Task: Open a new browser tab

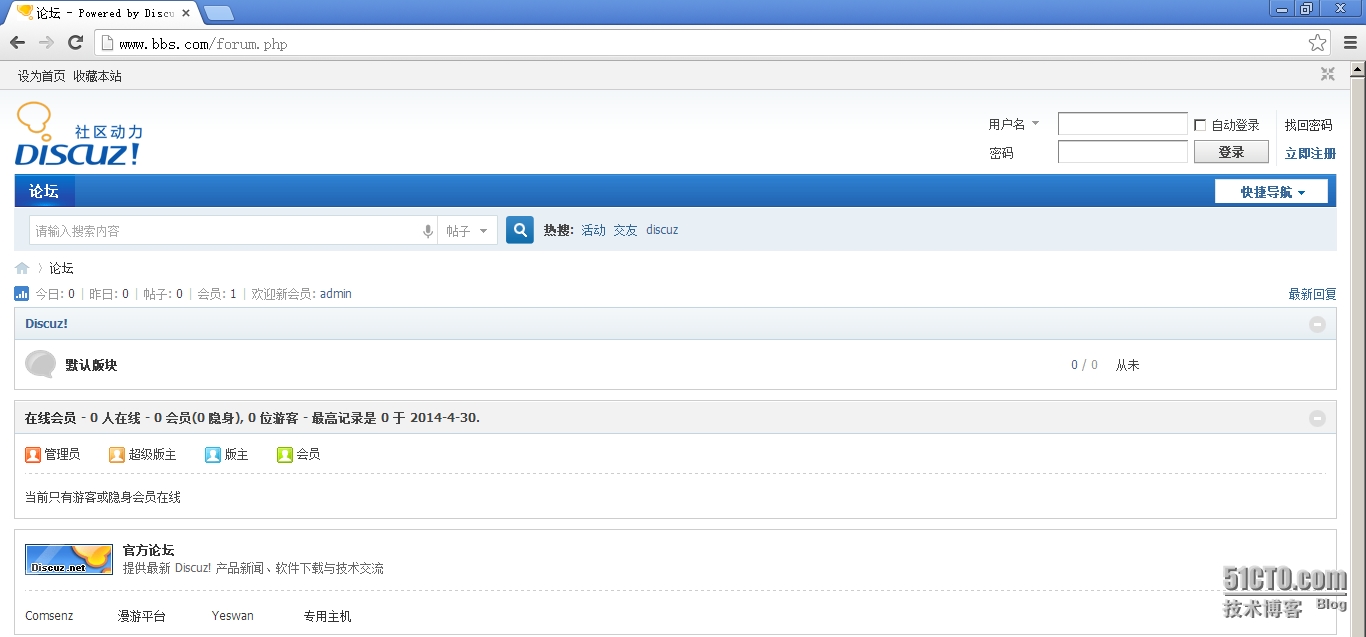Action: 219,13
